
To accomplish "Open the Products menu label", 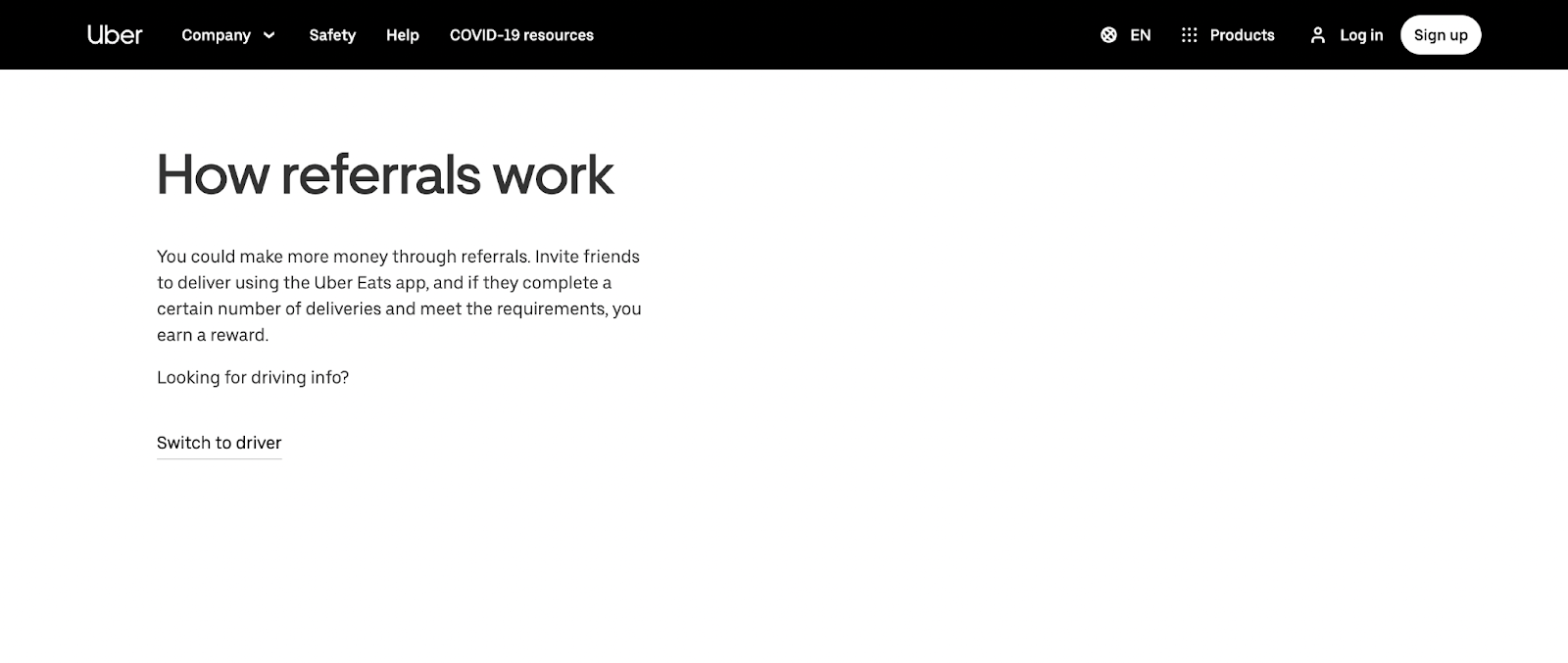I will (x=1242, y=35).
